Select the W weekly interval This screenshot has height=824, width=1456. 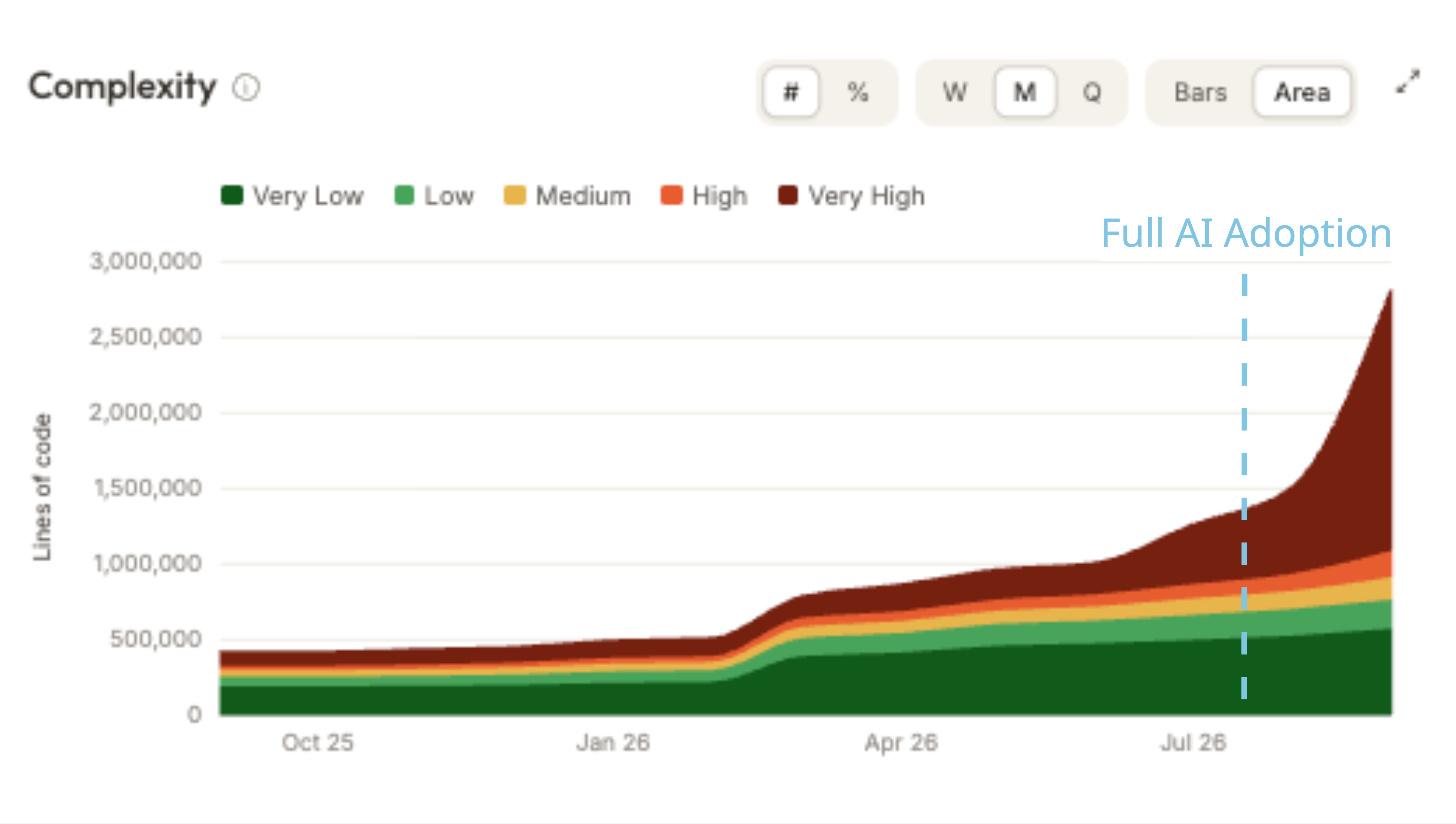point(955,92)
